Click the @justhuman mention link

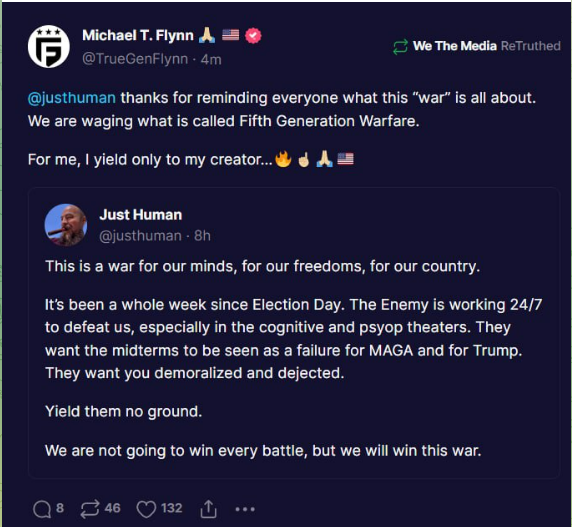coord(72,98)
